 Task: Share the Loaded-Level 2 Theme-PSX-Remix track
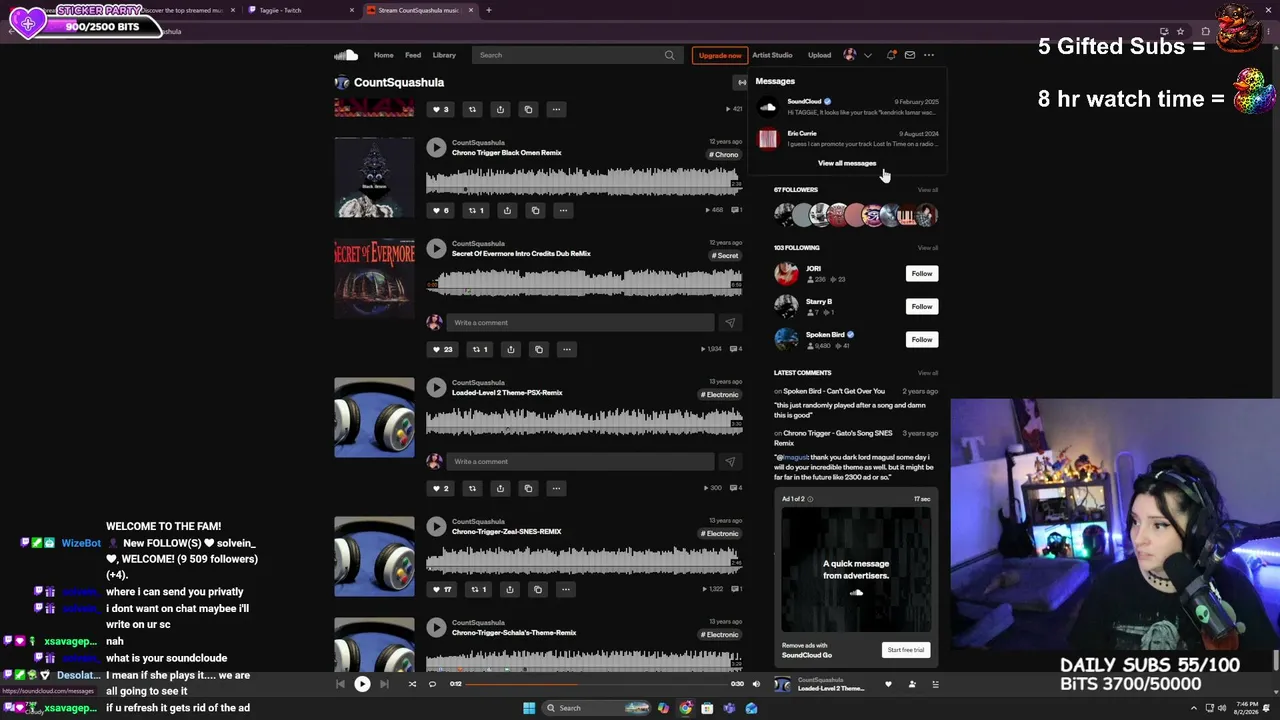(500, 488)
